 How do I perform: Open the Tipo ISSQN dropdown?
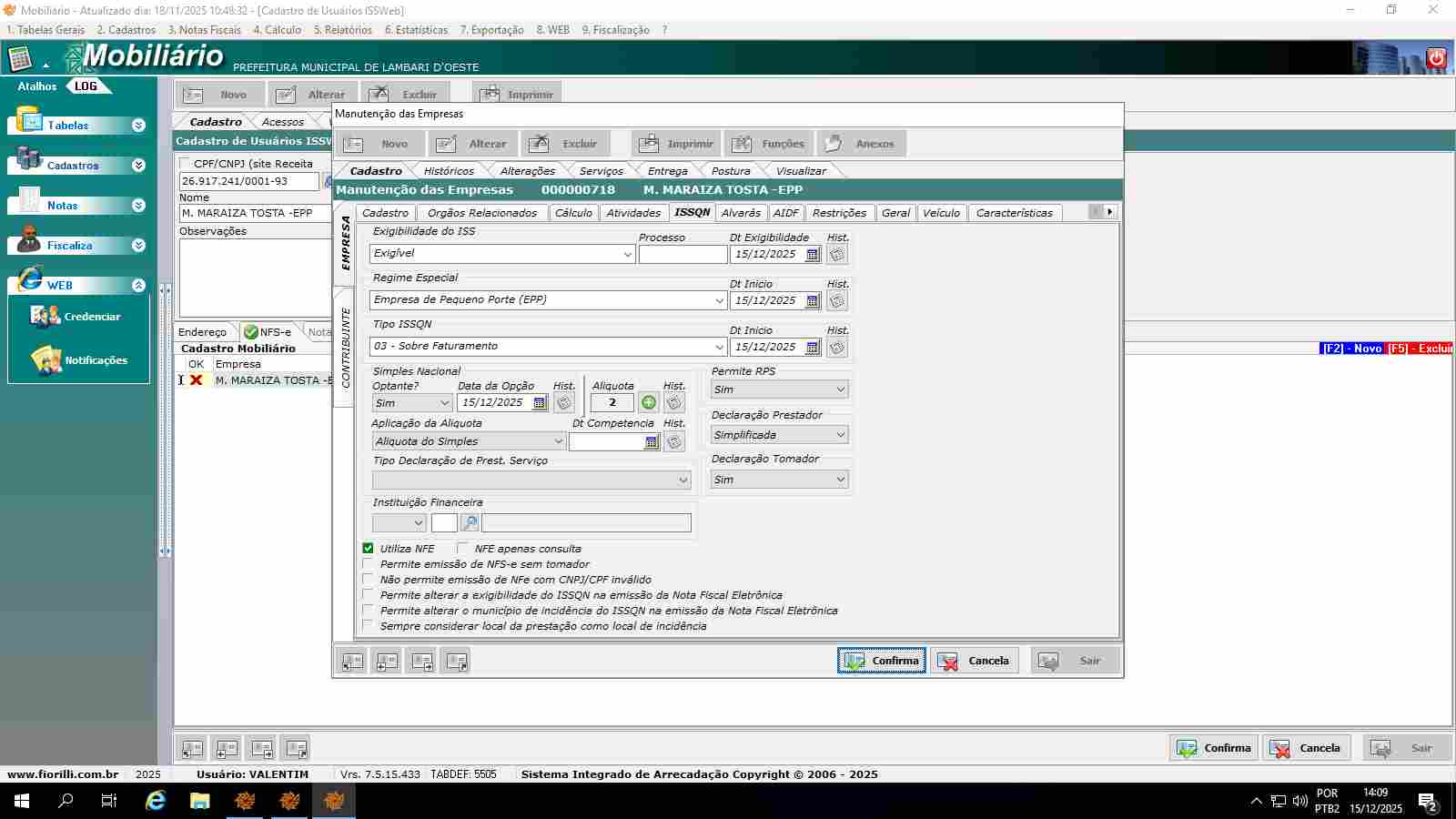(719, 347)
